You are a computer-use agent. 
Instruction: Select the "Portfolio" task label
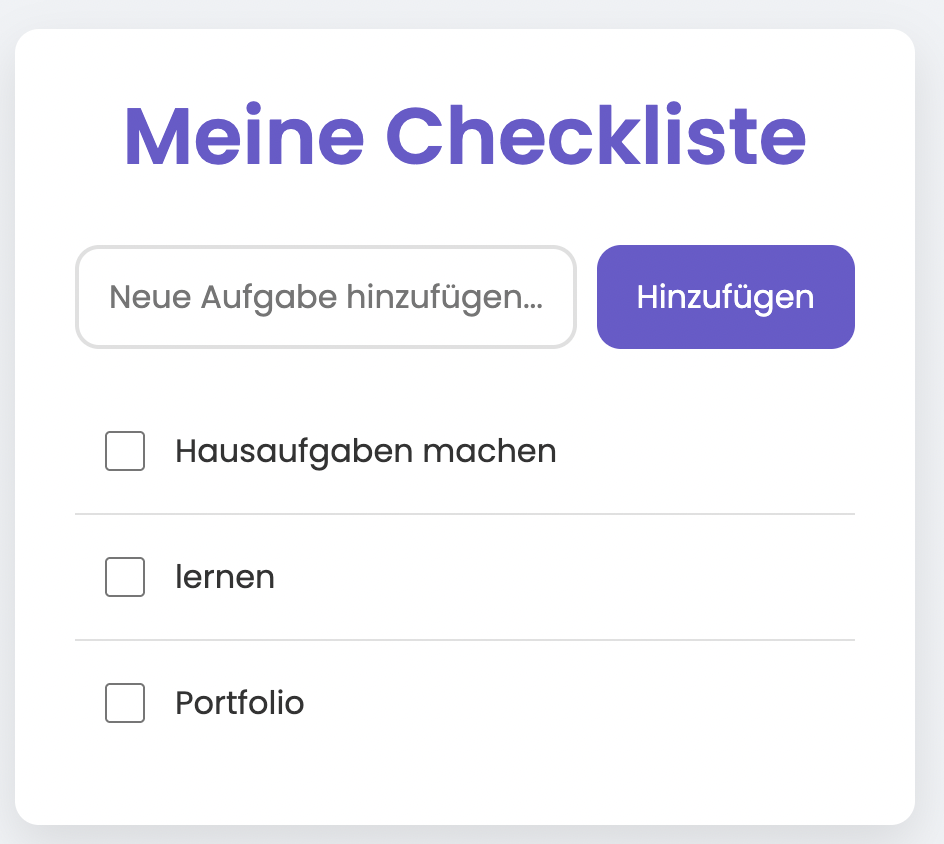(x=239, y=703)
